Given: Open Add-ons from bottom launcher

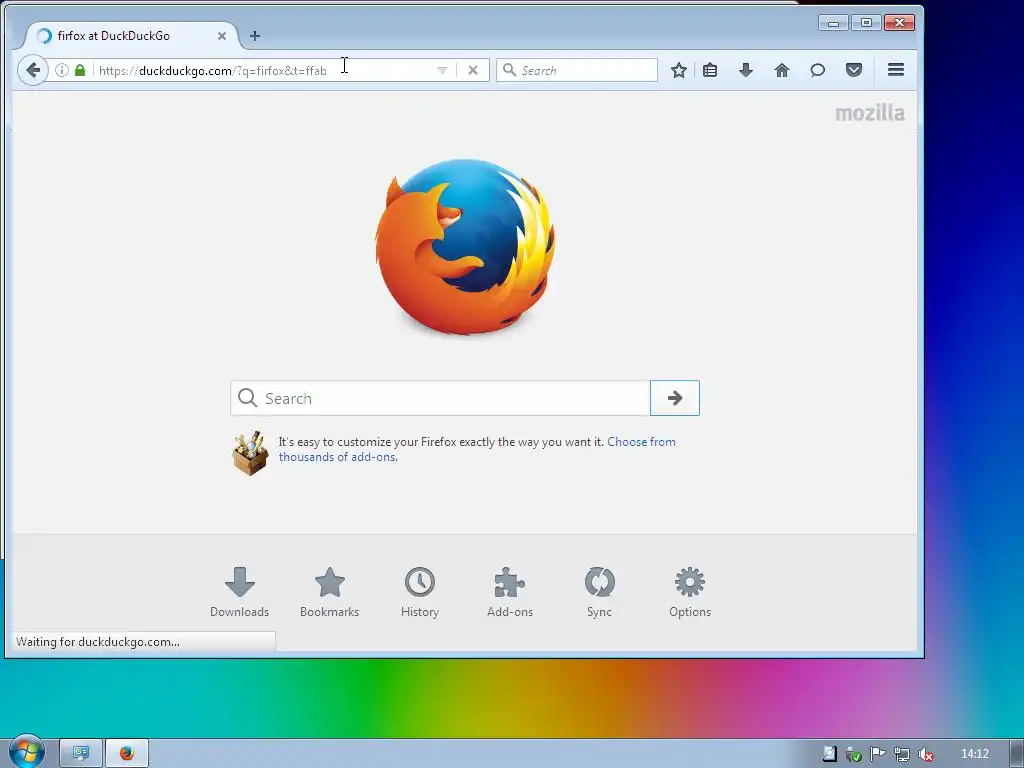Looking at the screenshot, I should point(509,592).
